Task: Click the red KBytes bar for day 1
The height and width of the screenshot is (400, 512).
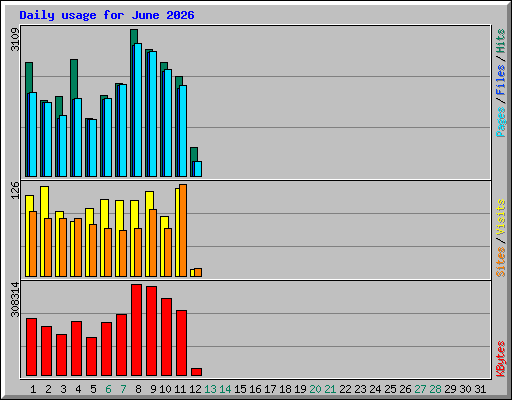Action: pyautogui.click(x=31, y=347)
